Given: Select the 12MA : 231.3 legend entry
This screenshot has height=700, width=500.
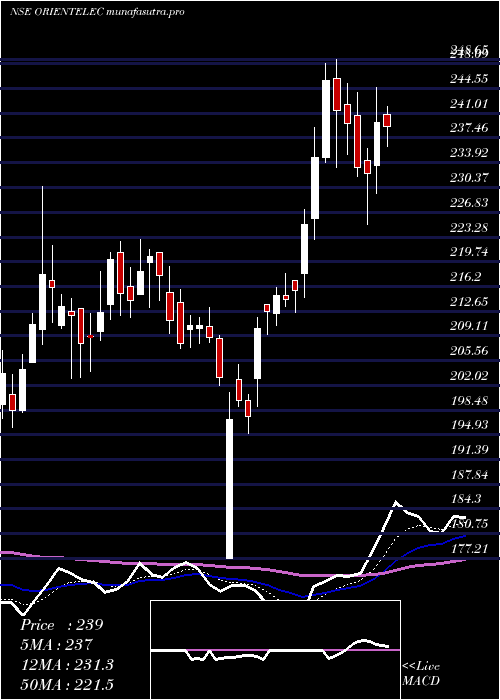Looking at the screenshot, I should (x=67, y=665).
